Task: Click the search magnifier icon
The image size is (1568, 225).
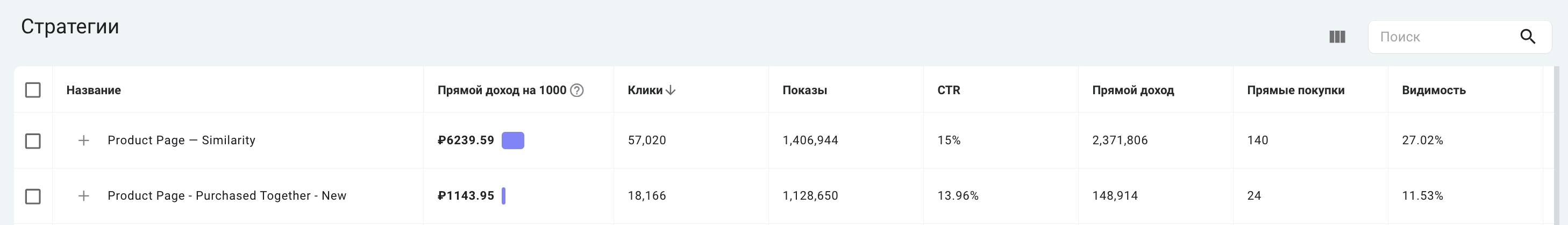Action: click(1528, 37)
